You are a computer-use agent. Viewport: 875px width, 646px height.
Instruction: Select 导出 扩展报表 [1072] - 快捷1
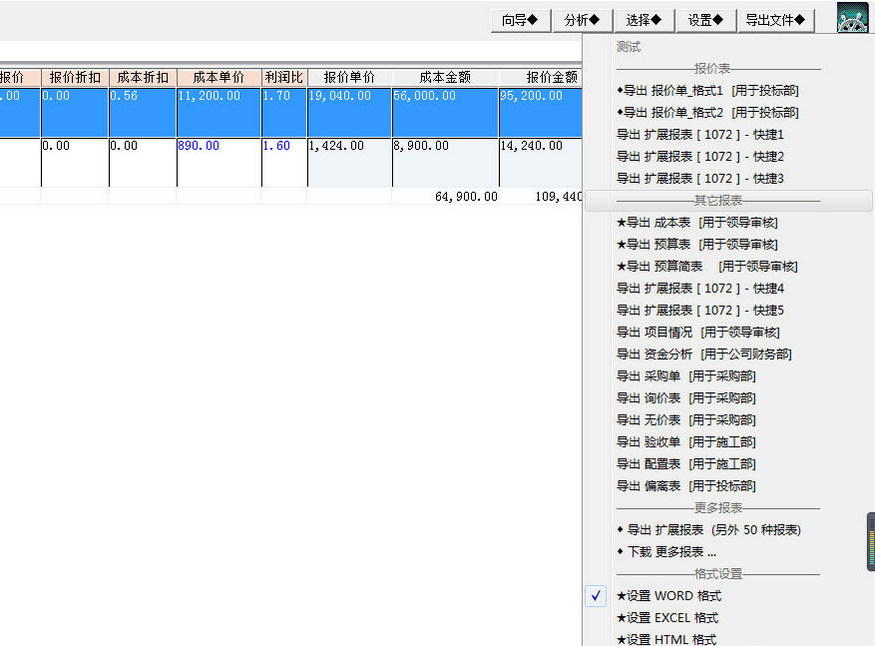(x=700, y=134)
